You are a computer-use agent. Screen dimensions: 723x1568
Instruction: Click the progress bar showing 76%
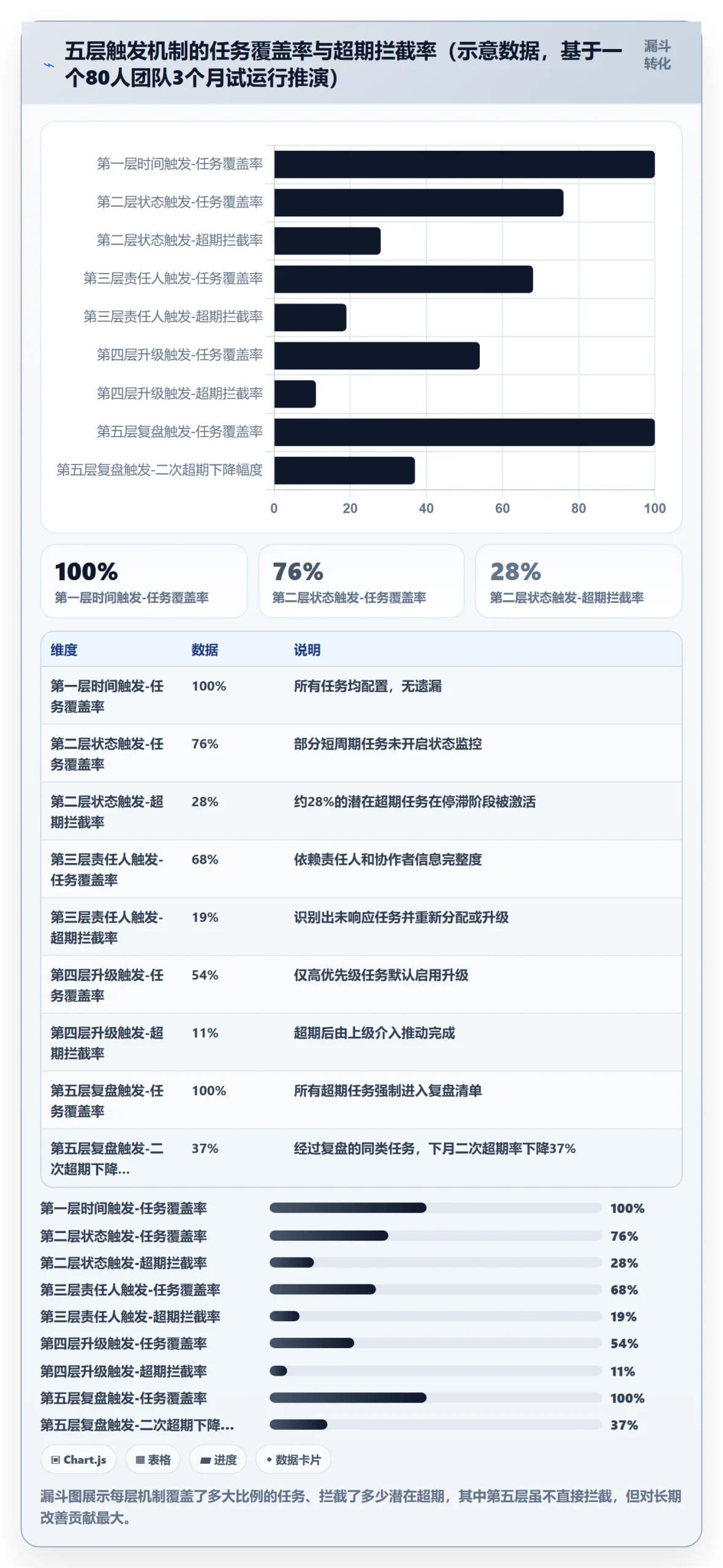coord(436,1235)
